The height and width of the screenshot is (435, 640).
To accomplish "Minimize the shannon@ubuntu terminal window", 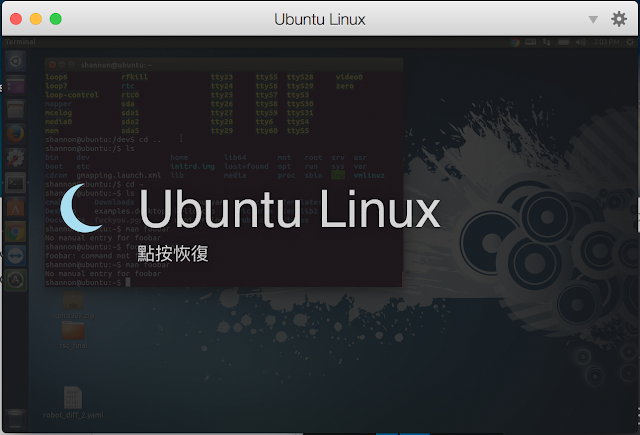I will coord(62,64).
